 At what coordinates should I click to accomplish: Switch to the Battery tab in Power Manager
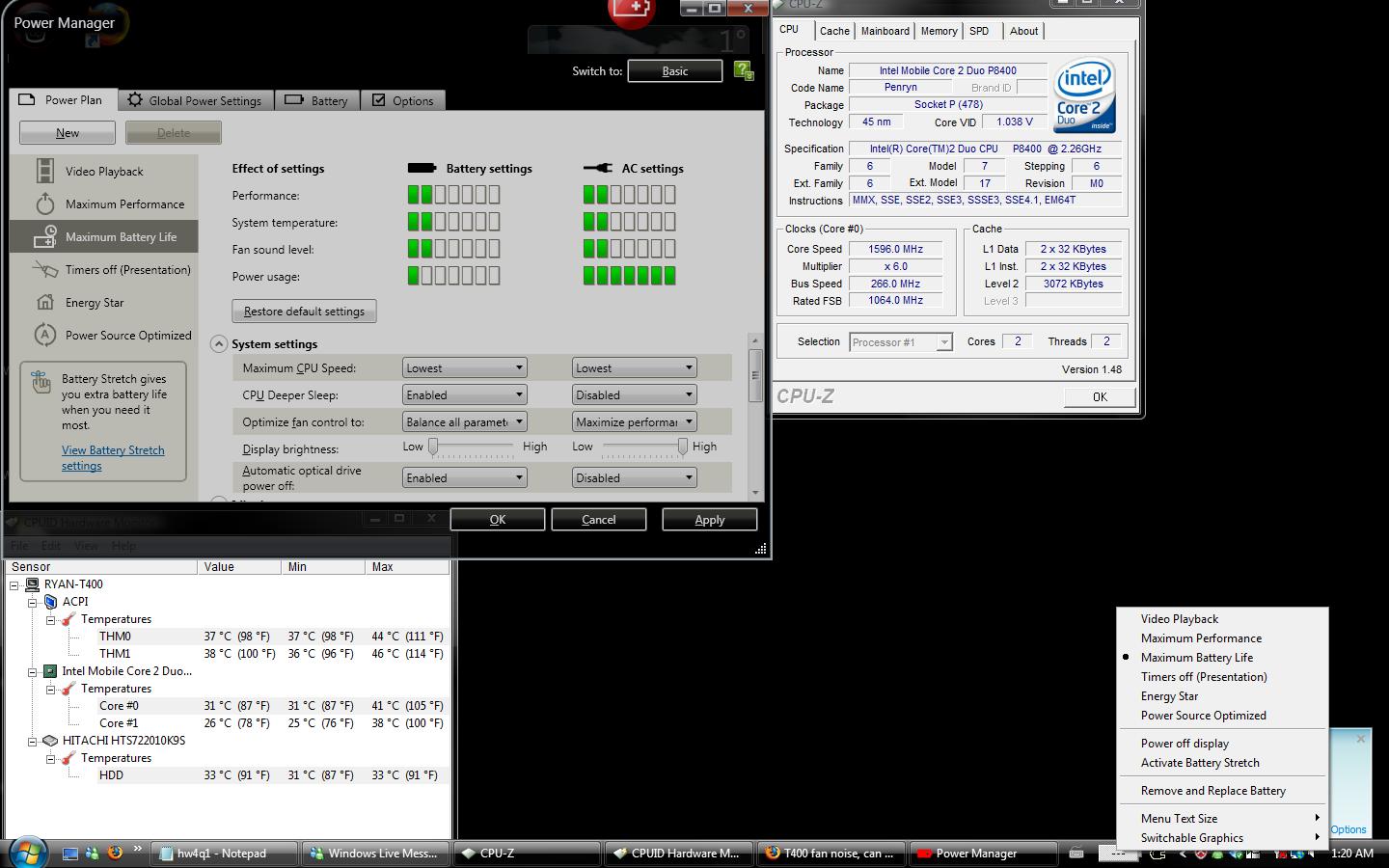coord(317,100)
